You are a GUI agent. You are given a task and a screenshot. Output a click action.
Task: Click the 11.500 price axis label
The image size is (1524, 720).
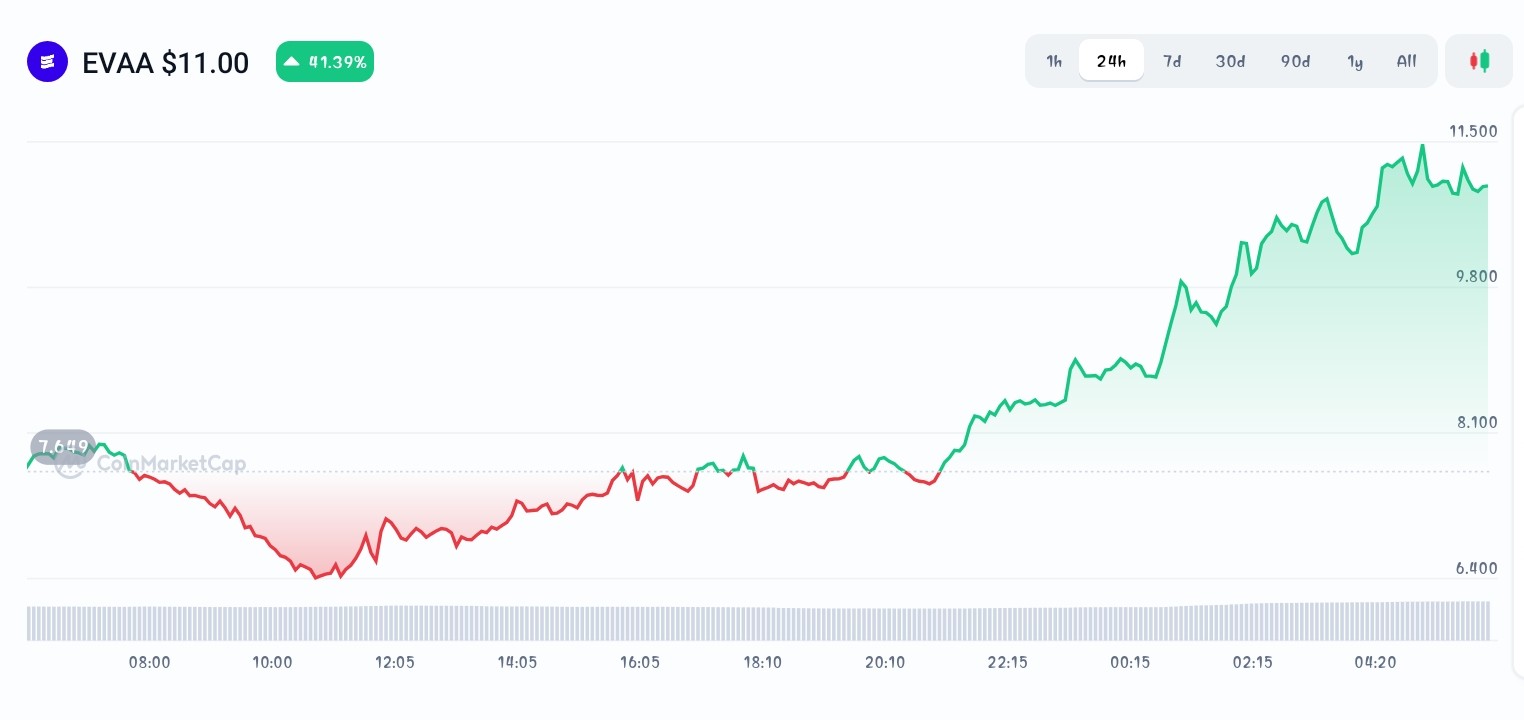(x=1475, y=131)
